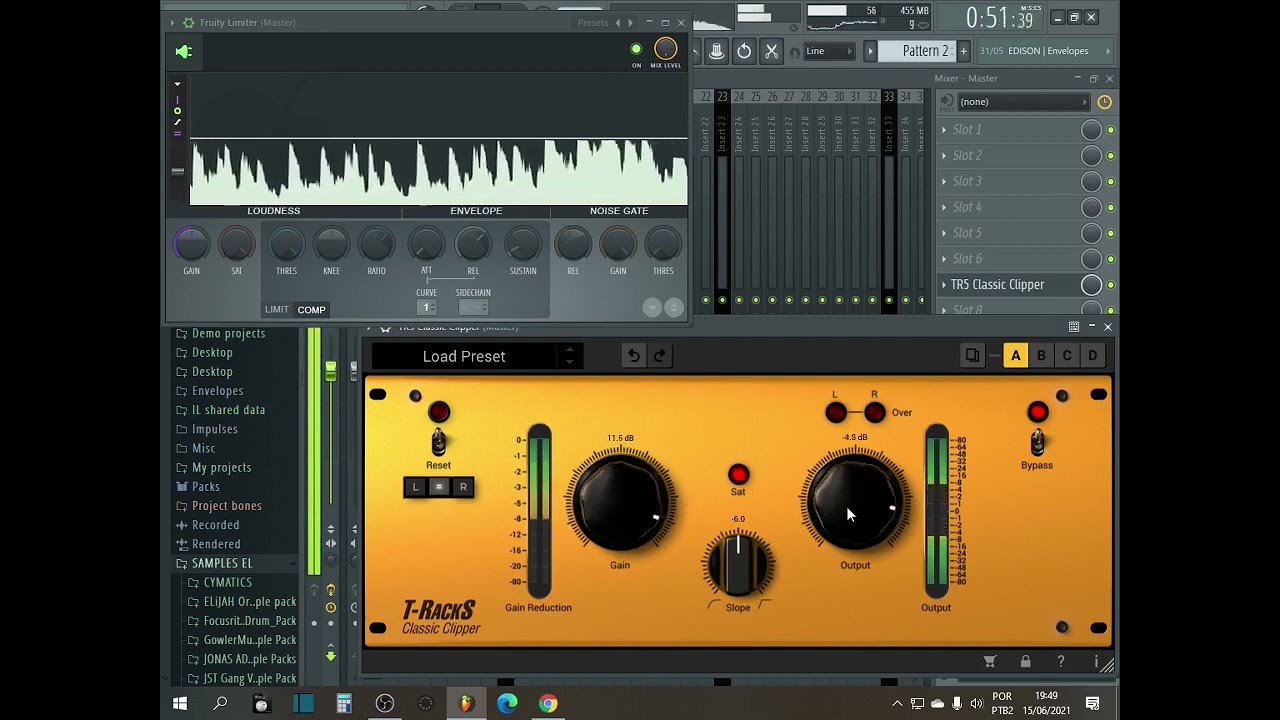Open Presets menu in Fruity Limiter
The width and height of the screenshot is (1280, 720).
[592, 22]
